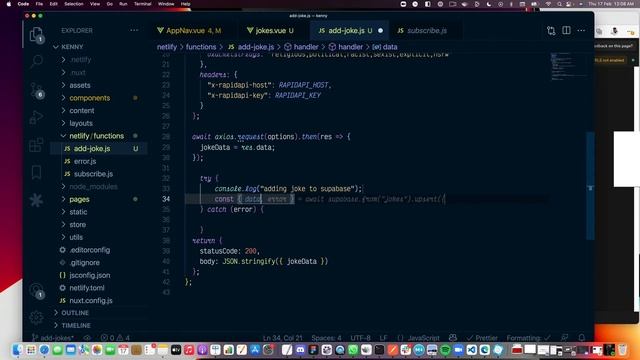Open Figma from the dock

click(313, 350)
